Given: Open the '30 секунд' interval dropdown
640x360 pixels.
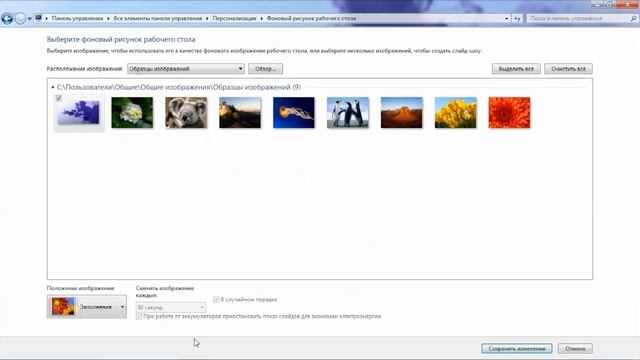Looking at the screenshot, I should [171, 307].
